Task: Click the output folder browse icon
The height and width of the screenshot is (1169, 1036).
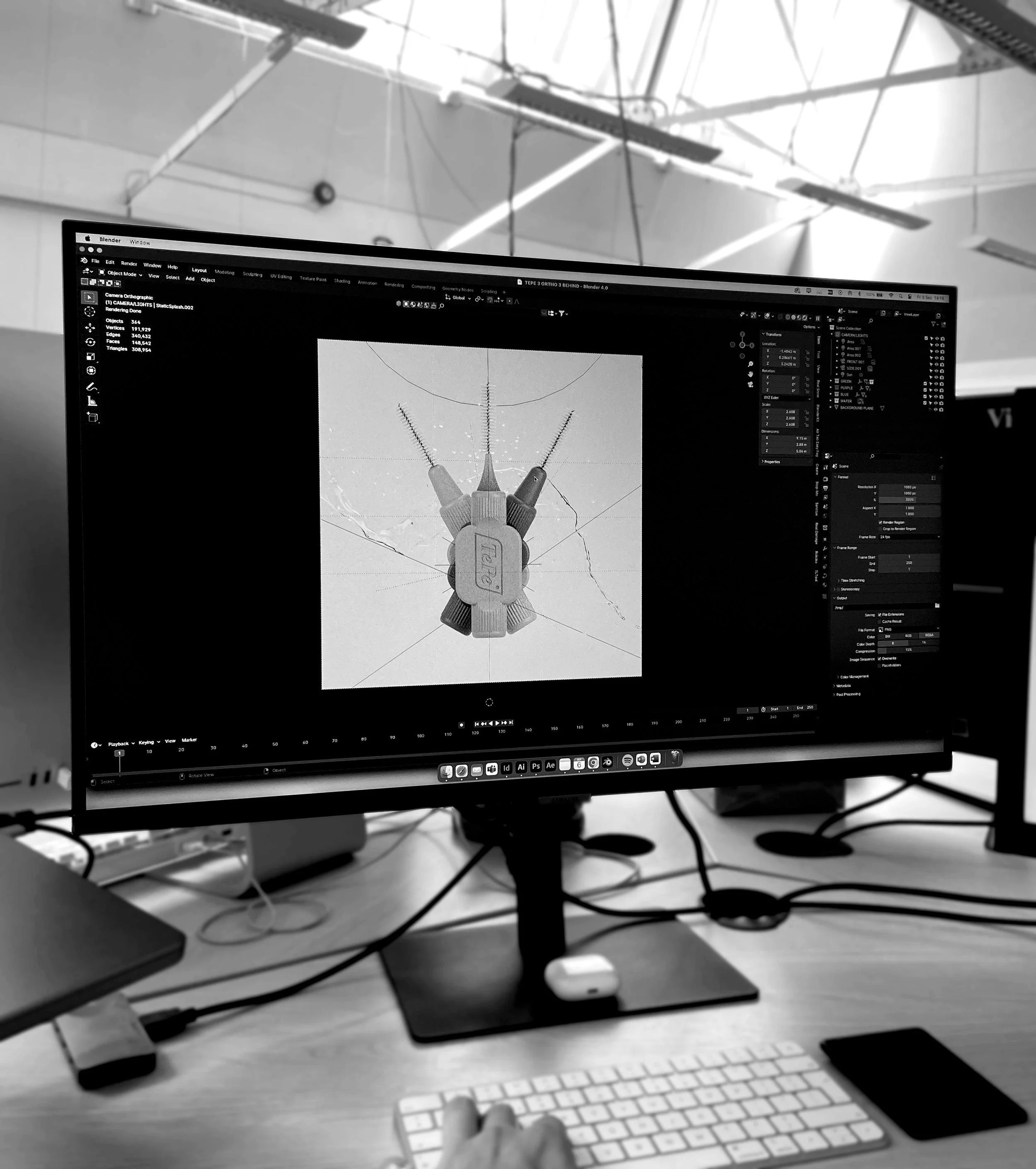Action: click(x=937, y=605)
